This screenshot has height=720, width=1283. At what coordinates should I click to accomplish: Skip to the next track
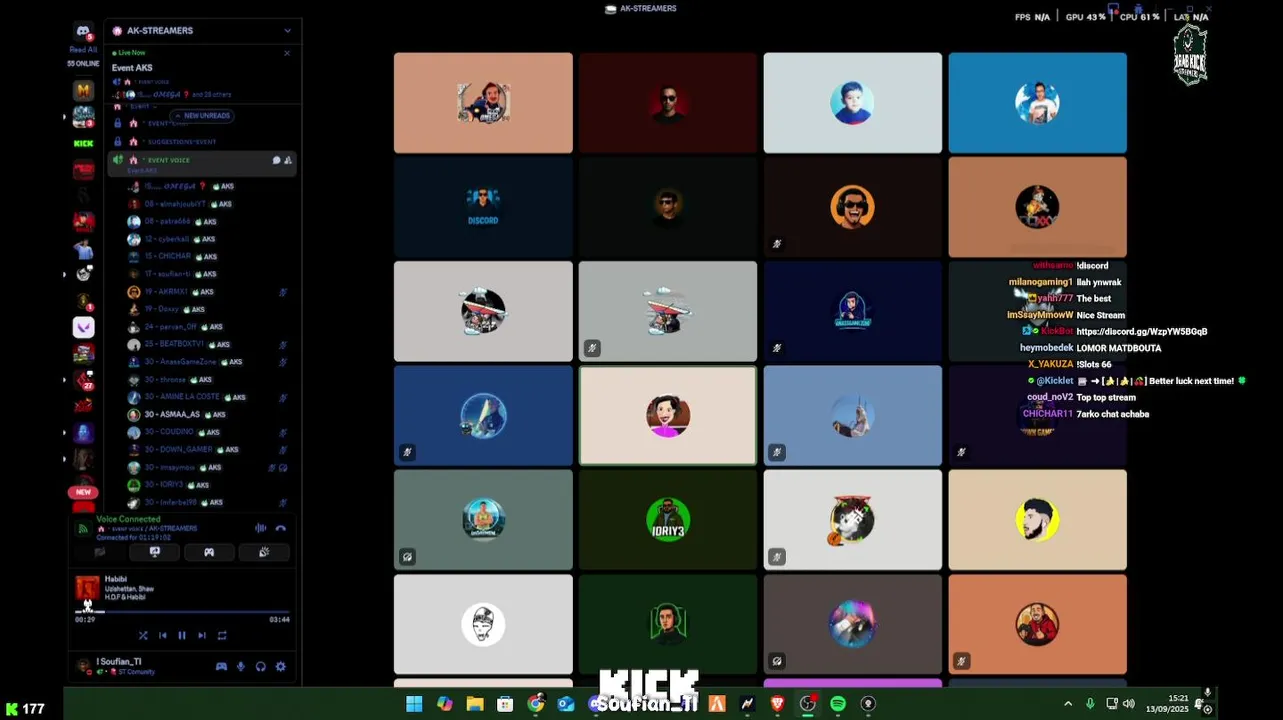(202, 635)
